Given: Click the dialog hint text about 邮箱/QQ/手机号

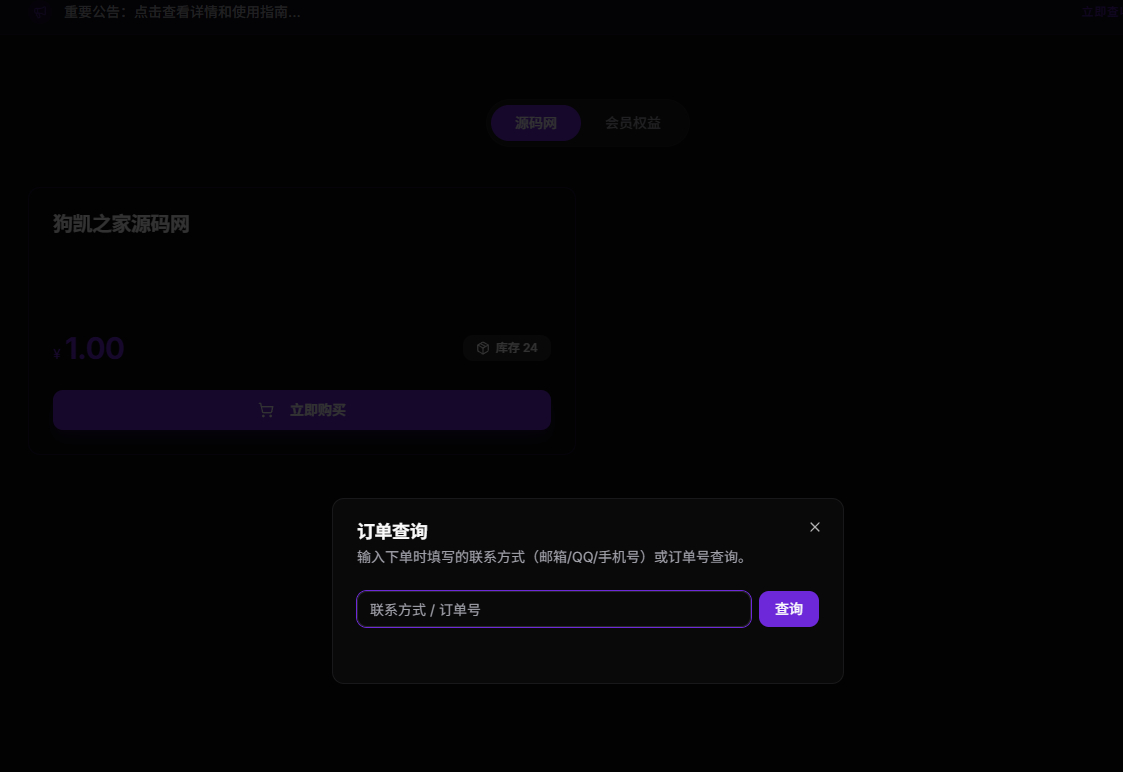Looking at the screenshot, I should pos(552,556).
